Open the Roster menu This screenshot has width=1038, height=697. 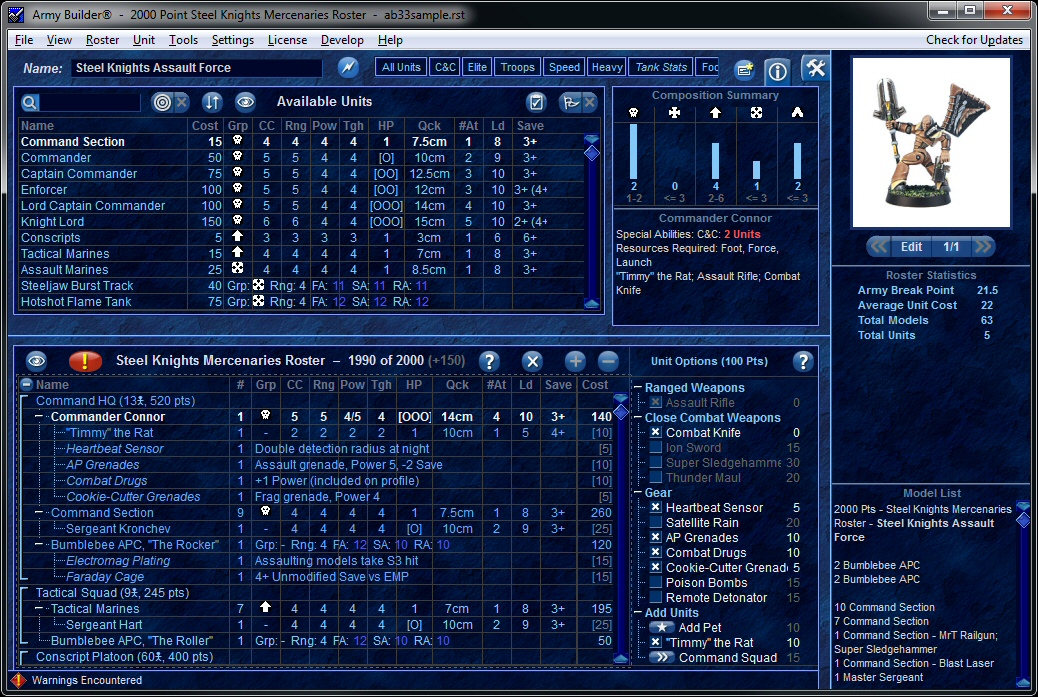[x=102, y=40]
